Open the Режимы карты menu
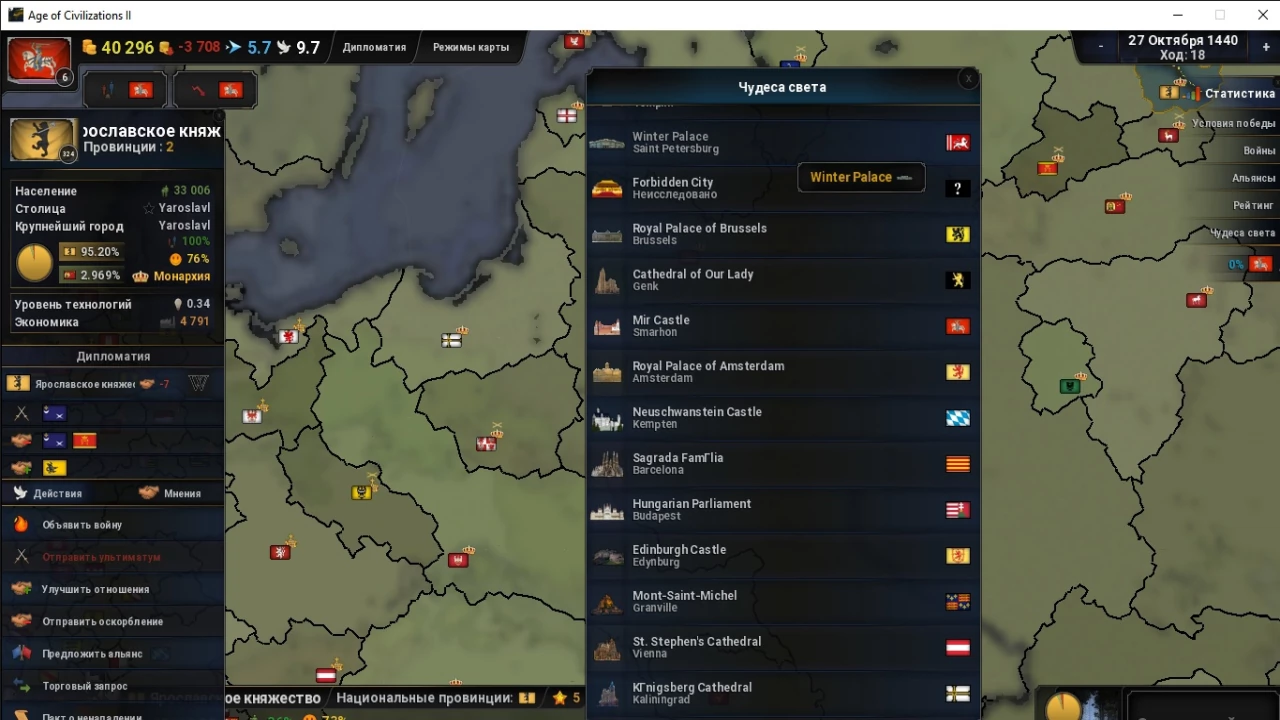Image resolution: width=1280 pixels, height=720 pixels. pos(470,47)
